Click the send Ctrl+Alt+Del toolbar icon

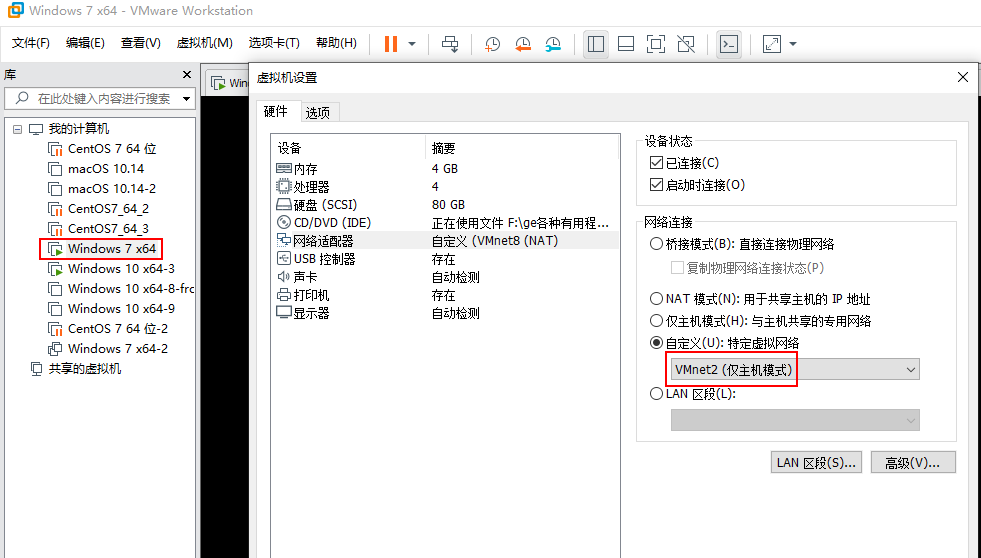click(450, 44)
